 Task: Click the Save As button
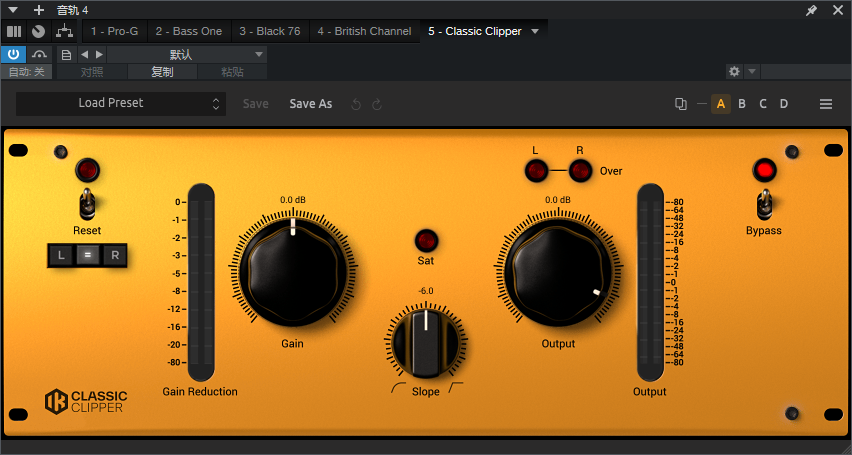[310, 104]
